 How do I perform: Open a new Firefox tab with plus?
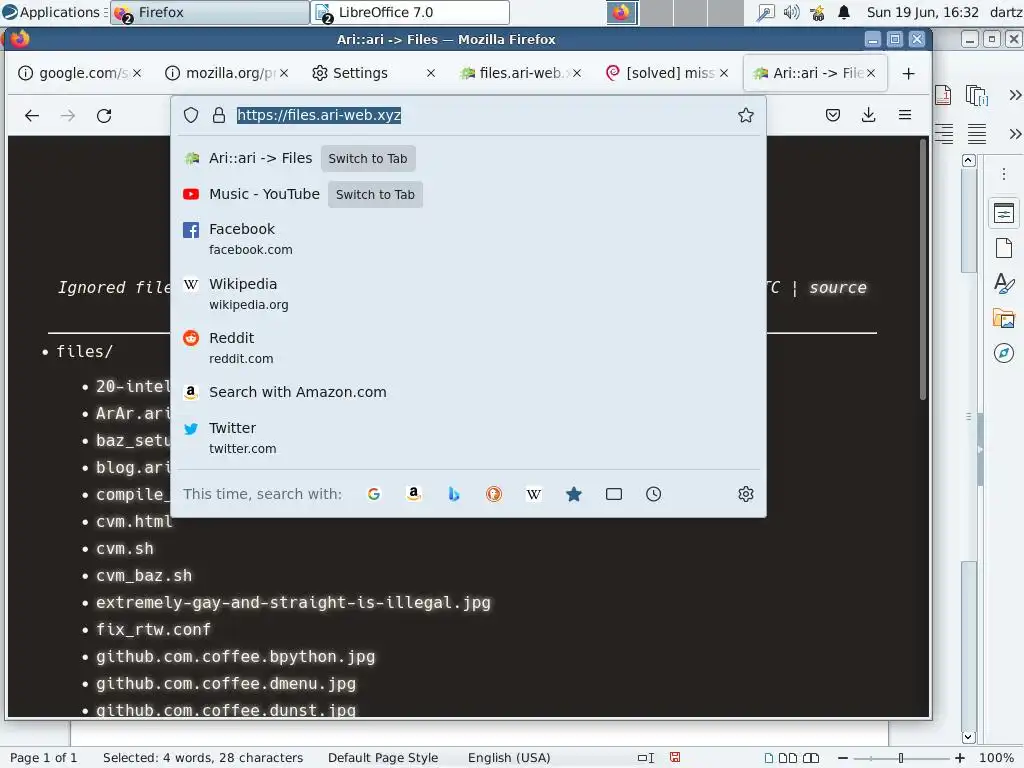coord(908,73)
